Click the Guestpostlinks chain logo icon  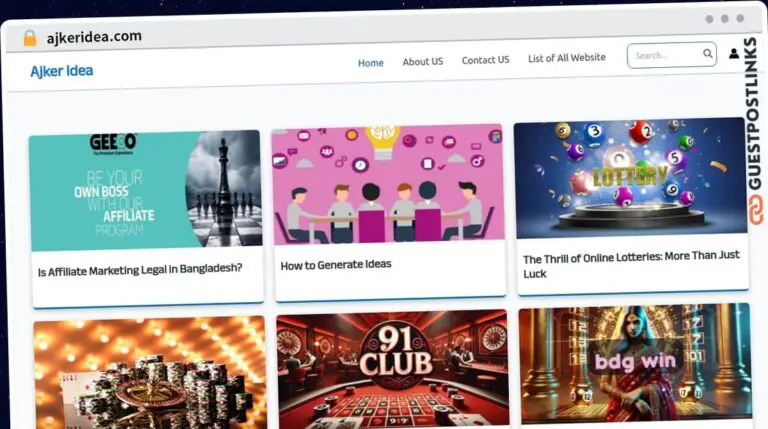coord(756,210)
